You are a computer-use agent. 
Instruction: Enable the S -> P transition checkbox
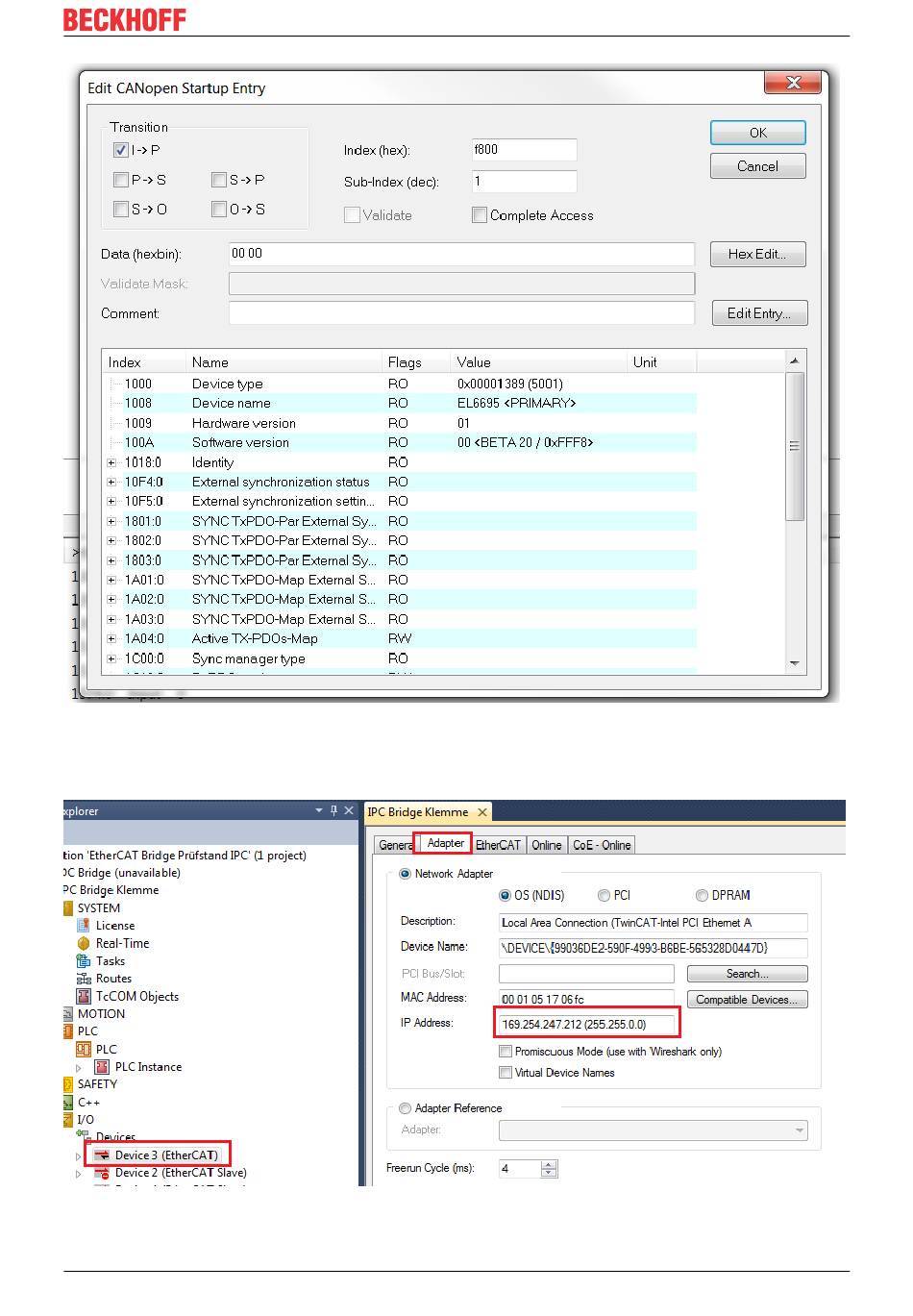(219, 180)
